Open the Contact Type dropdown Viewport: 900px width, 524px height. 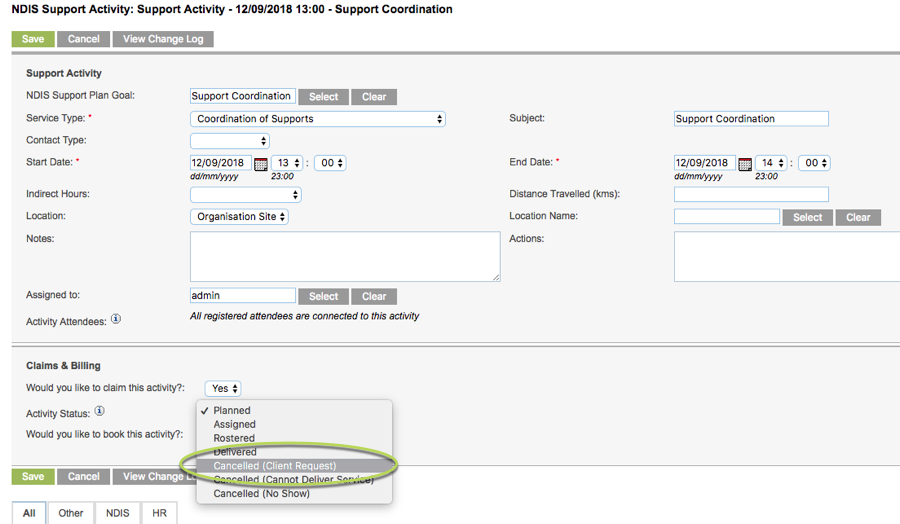(x=230, y=141)
